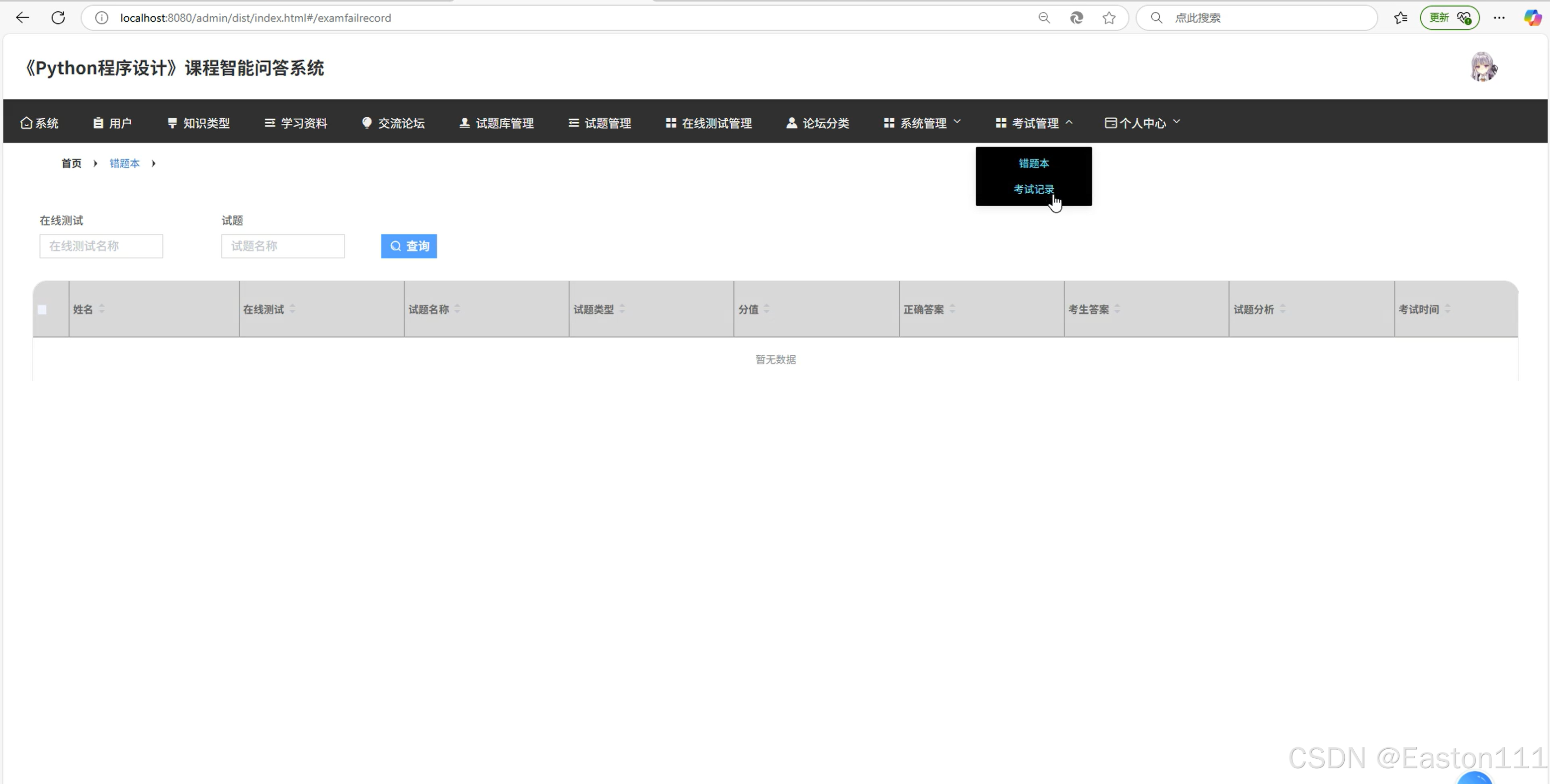Click the Copilot icon in browser toolbar
Viewport: 1550px width, 784px height.
pyautogui.click(x=1531, y=17)
